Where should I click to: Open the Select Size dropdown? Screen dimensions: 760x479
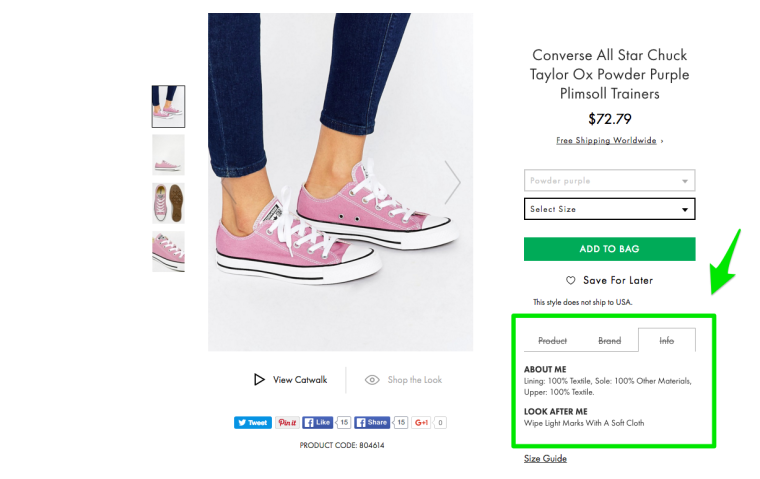point(609,209)
